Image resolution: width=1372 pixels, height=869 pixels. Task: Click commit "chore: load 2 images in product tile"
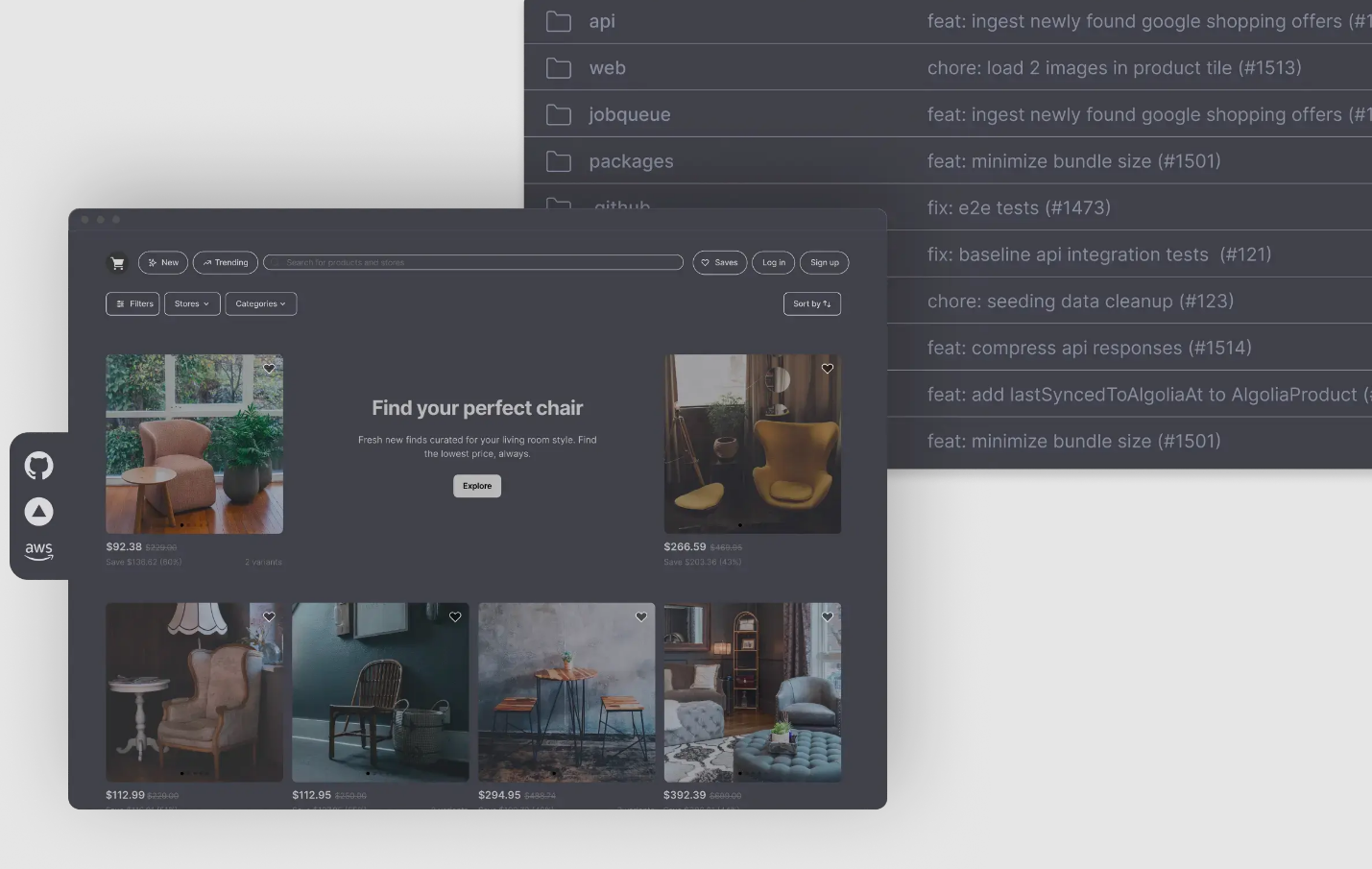point(1114,68)
